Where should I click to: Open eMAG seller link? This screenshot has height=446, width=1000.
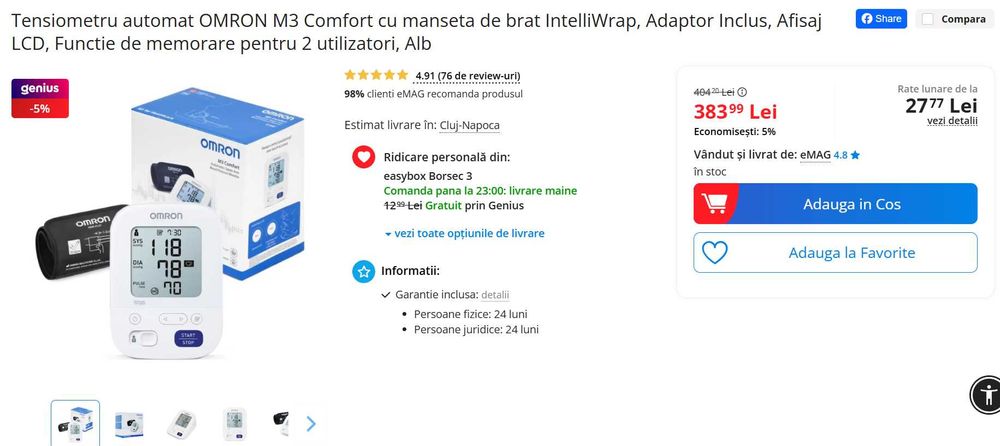pos(815,155)
